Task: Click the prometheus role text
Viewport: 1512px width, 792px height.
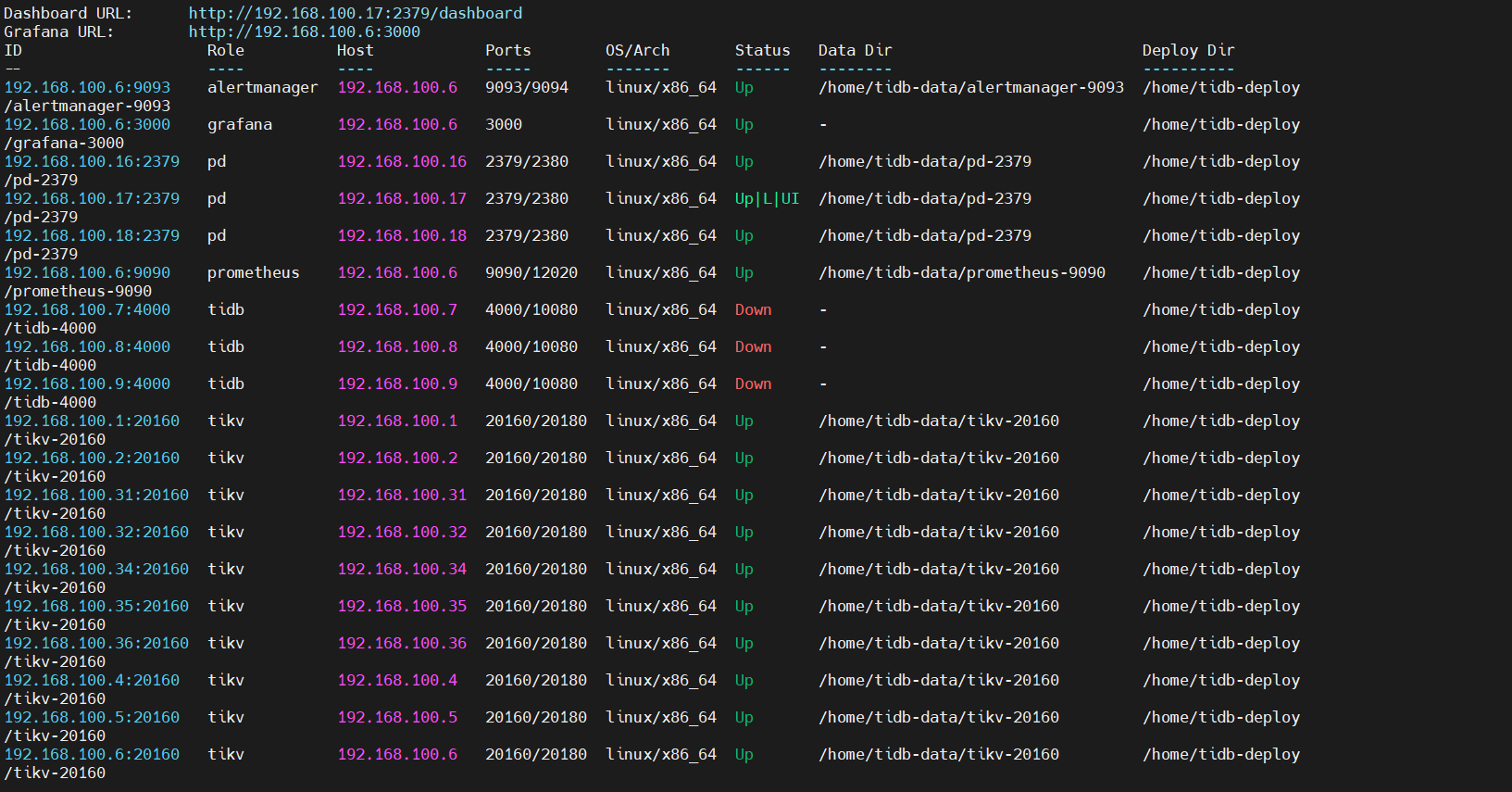Action: (x=253, y=272)
